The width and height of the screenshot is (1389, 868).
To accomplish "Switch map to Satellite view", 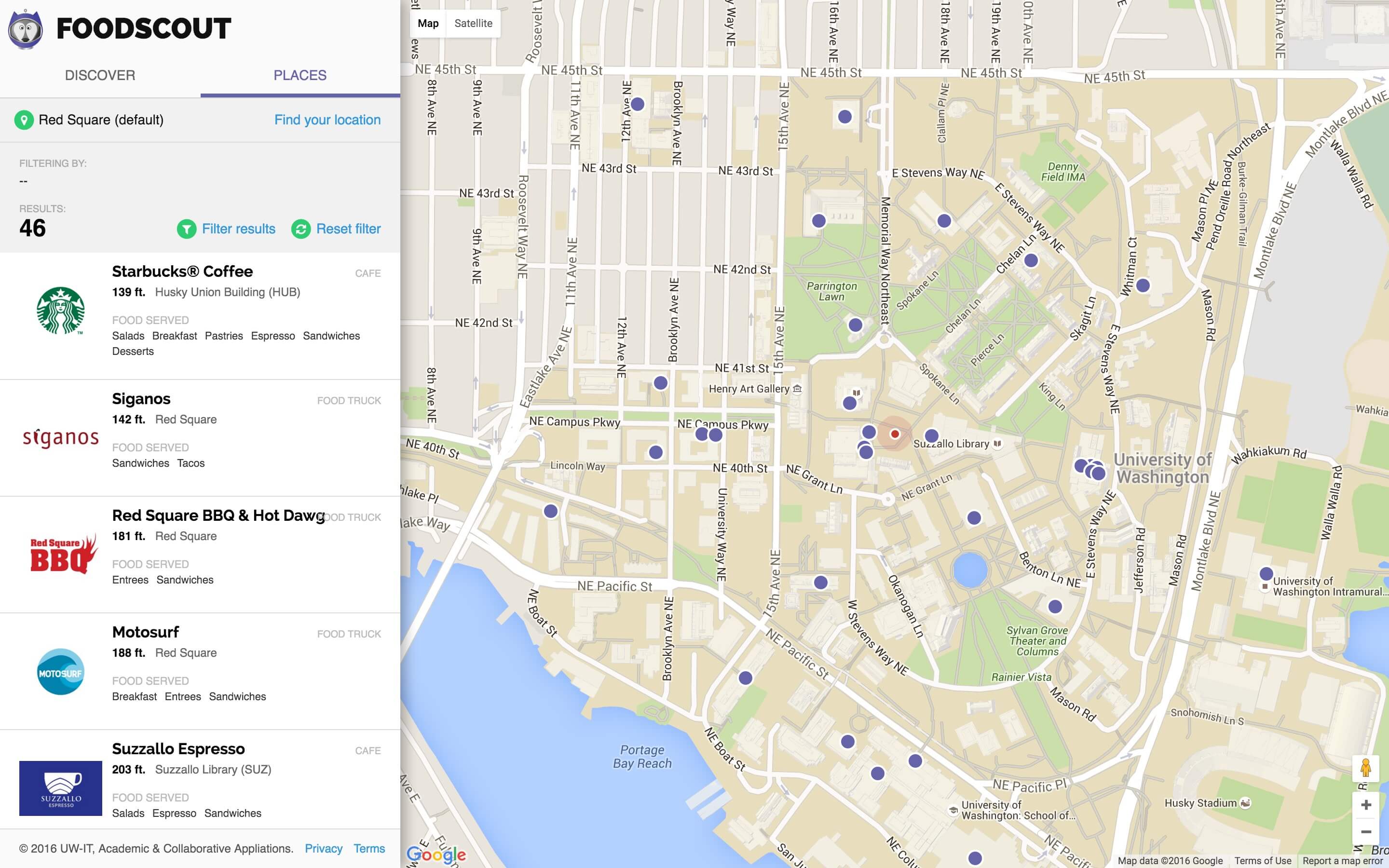I will [474, 24].
